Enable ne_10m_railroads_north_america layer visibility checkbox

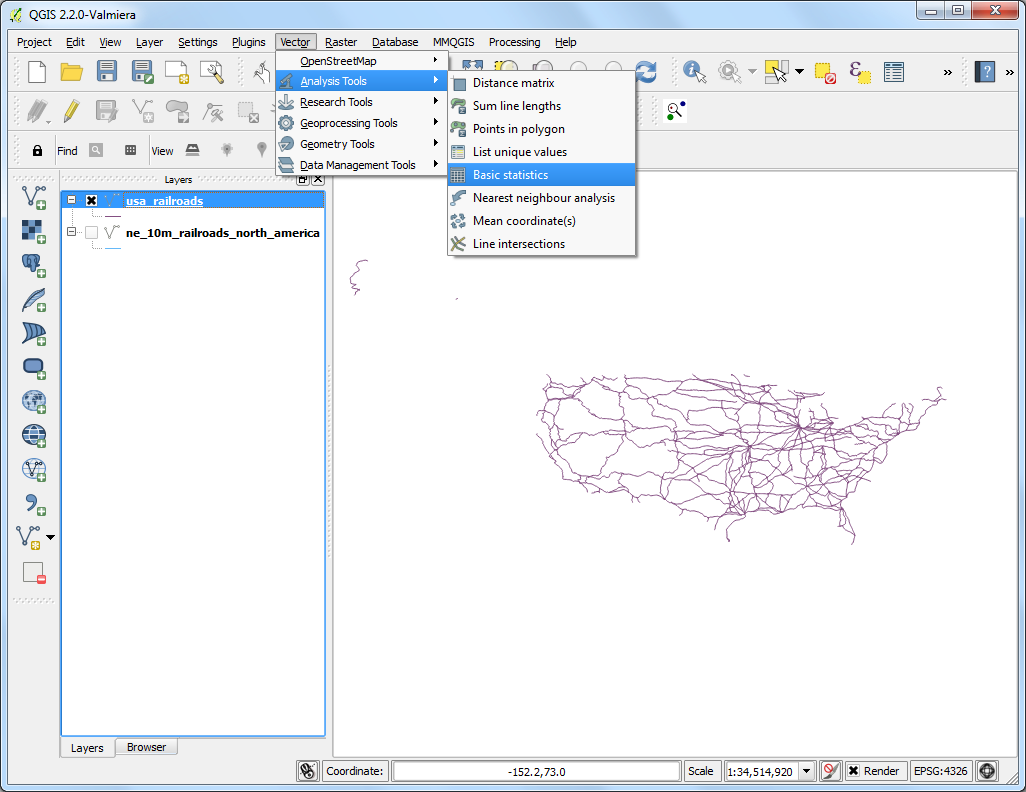pyautogui.click(x=92, y=232)
